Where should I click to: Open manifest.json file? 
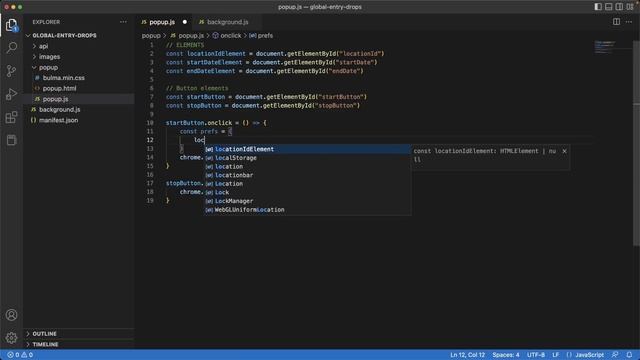click(58, 120)
